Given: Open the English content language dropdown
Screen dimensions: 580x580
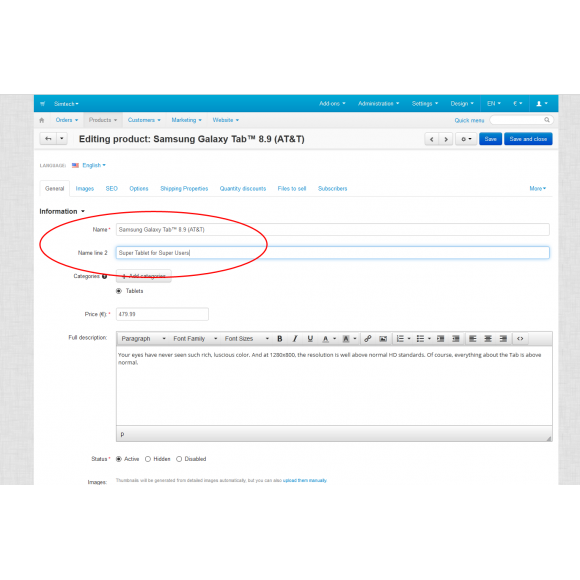Looking at the screenshot, I should click(x=94, y=165).
